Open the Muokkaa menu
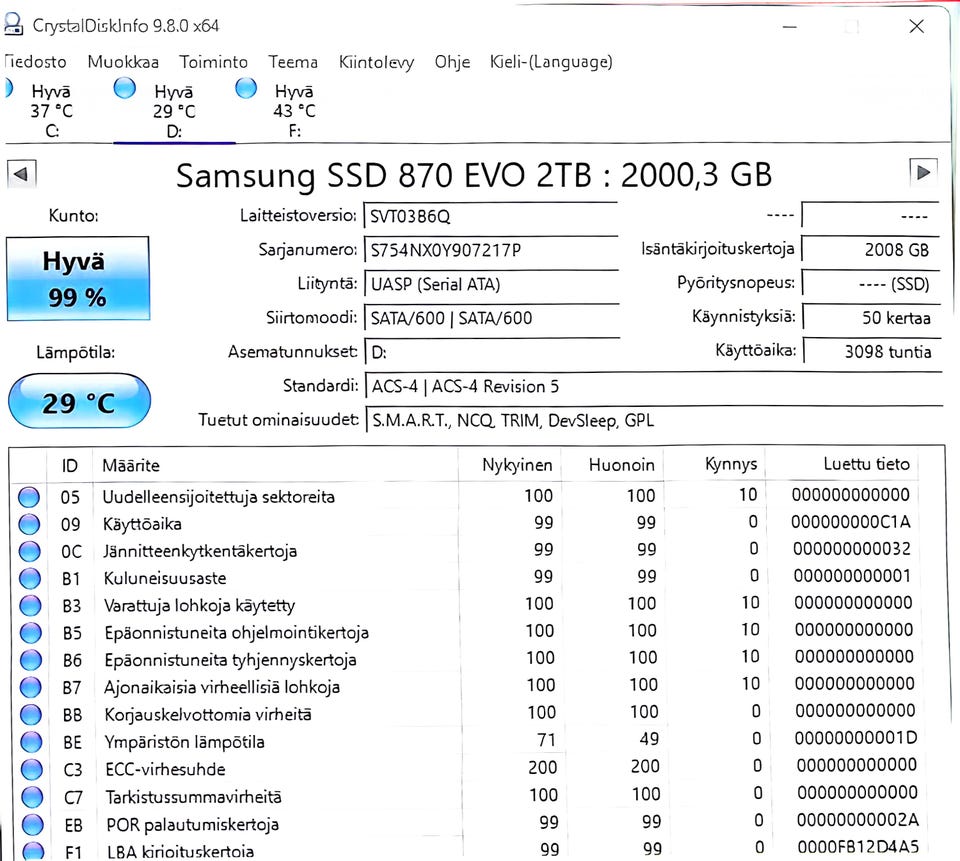The height and width of the screenshot is (861, 960). click(x=123, y=62)
